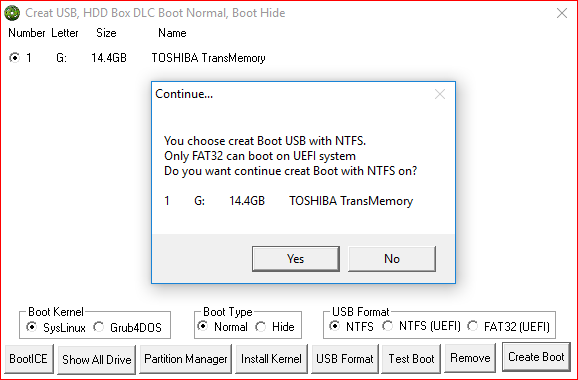Start Create Boot

click(536, 357)
